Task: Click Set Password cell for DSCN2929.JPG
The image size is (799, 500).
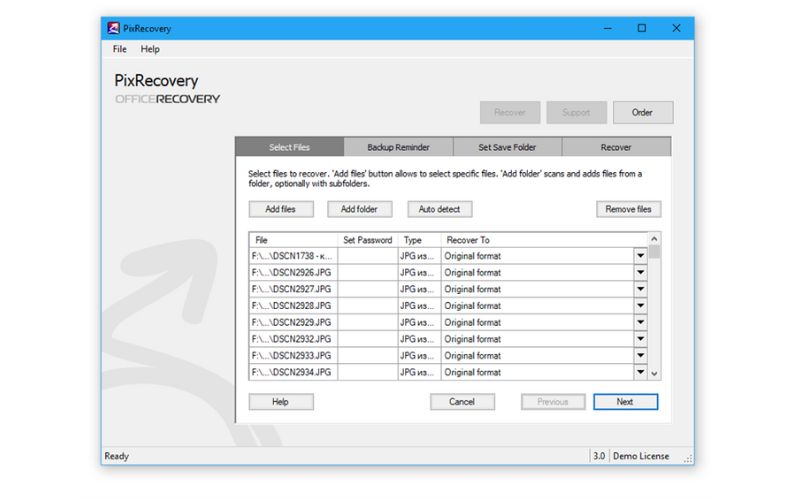Action: pos(368,322)
